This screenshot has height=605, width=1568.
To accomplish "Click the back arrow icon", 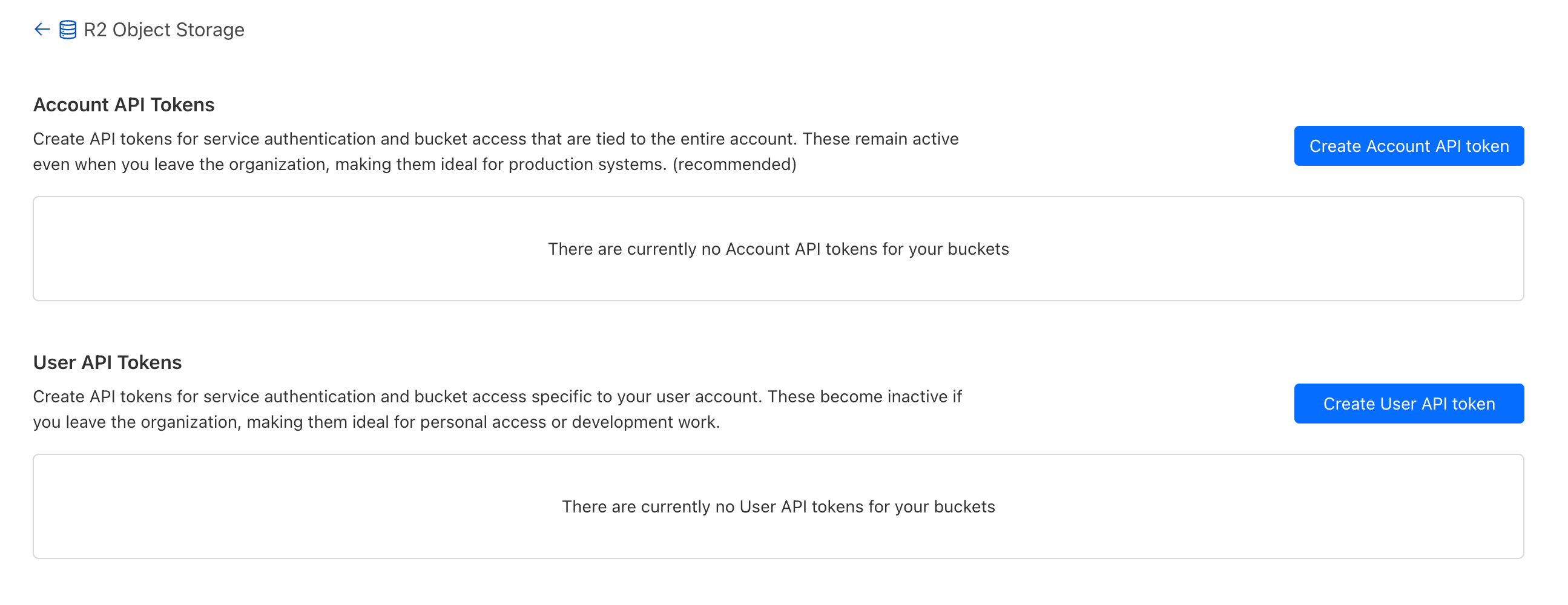I will pos(41,29).
